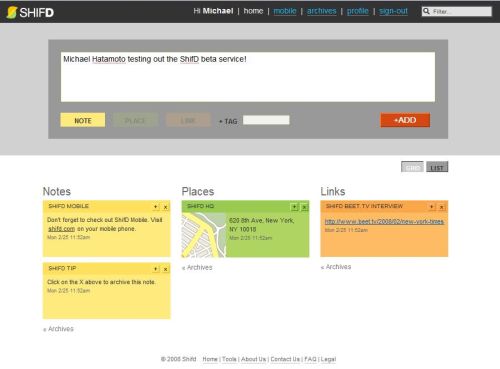Click the Notes column heading
Image resolution: width=500 pixels, height=369 pixels.
(x=57, y=191)
